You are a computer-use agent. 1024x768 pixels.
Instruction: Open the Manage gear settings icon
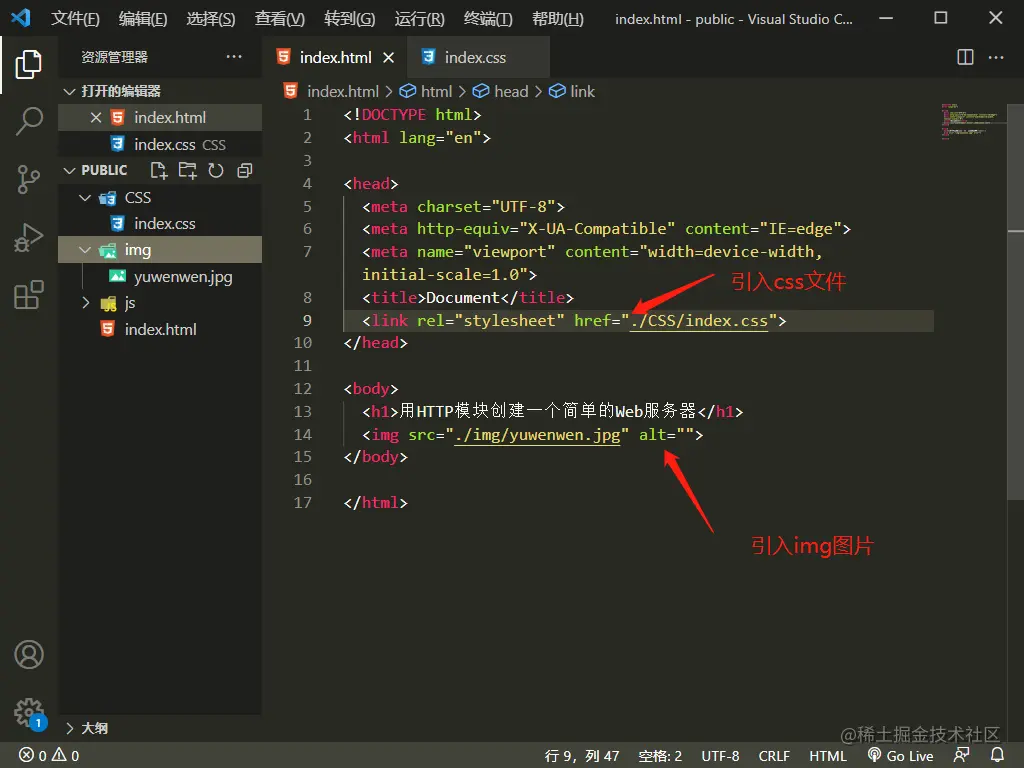tap(29, 712)
